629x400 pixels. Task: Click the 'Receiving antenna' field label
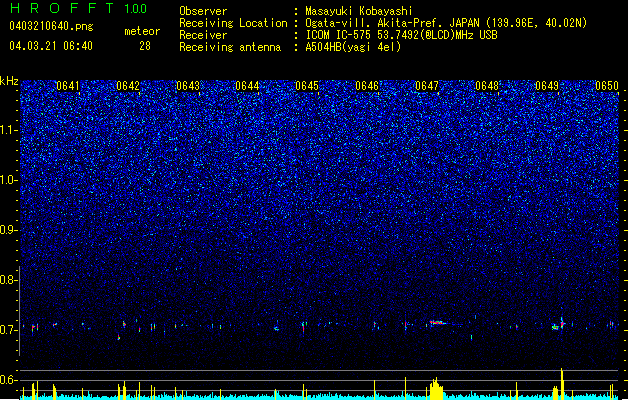(x=230, y=47)
